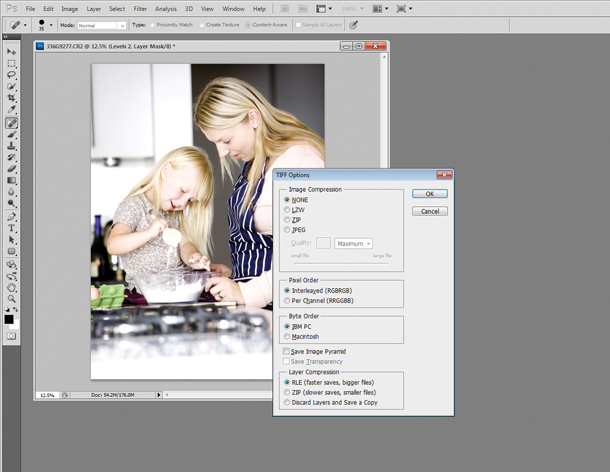Open the Filter menu
610x472 pixels.
[140, 9]
